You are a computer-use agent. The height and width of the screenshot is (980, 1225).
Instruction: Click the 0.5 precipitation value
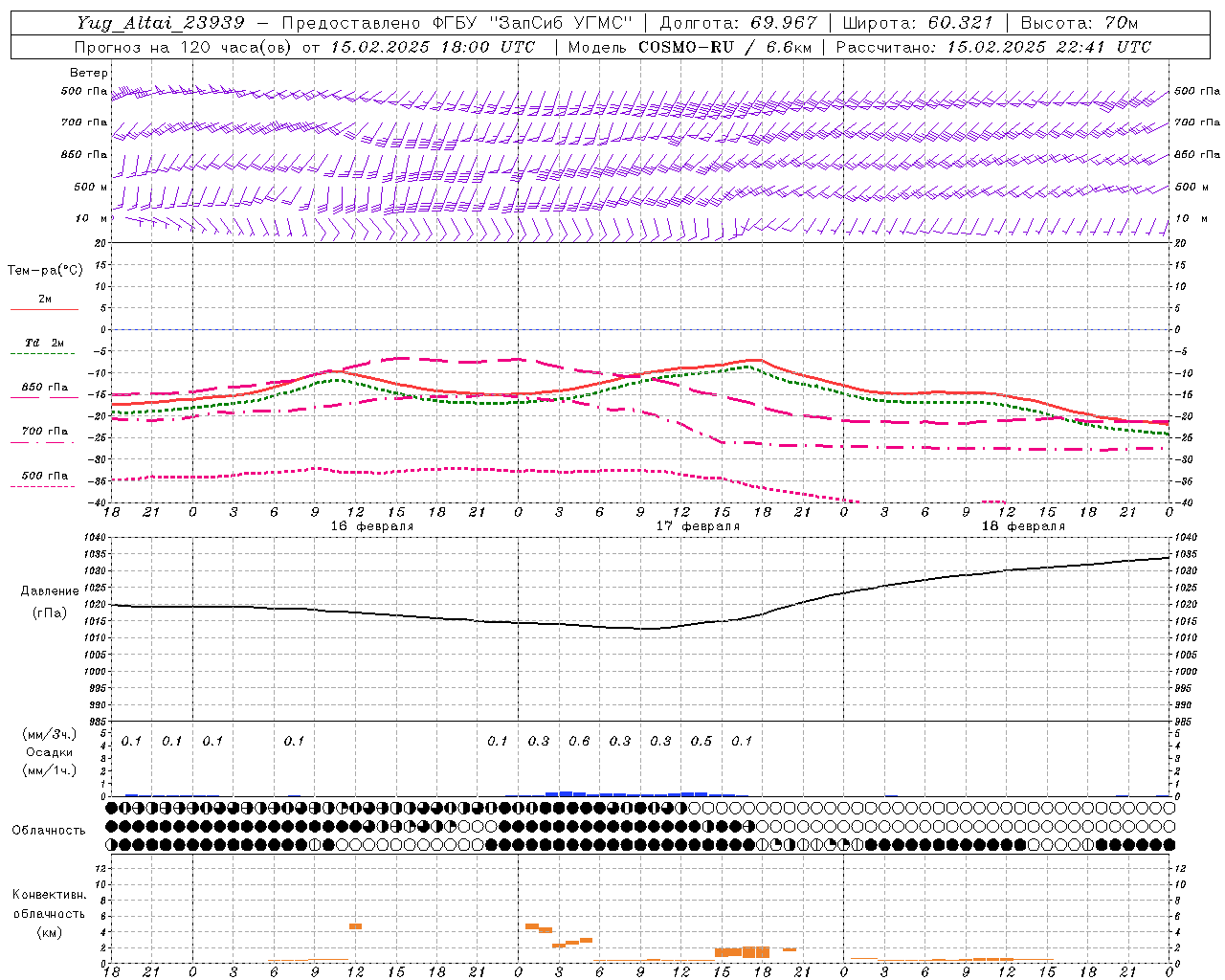click(x=702, y=741)
